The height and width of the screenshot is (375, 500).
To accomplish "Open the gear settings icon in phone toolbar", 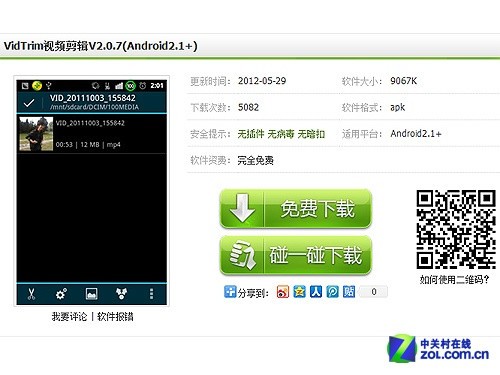I will pyautogui.click(x=61, y=294).
